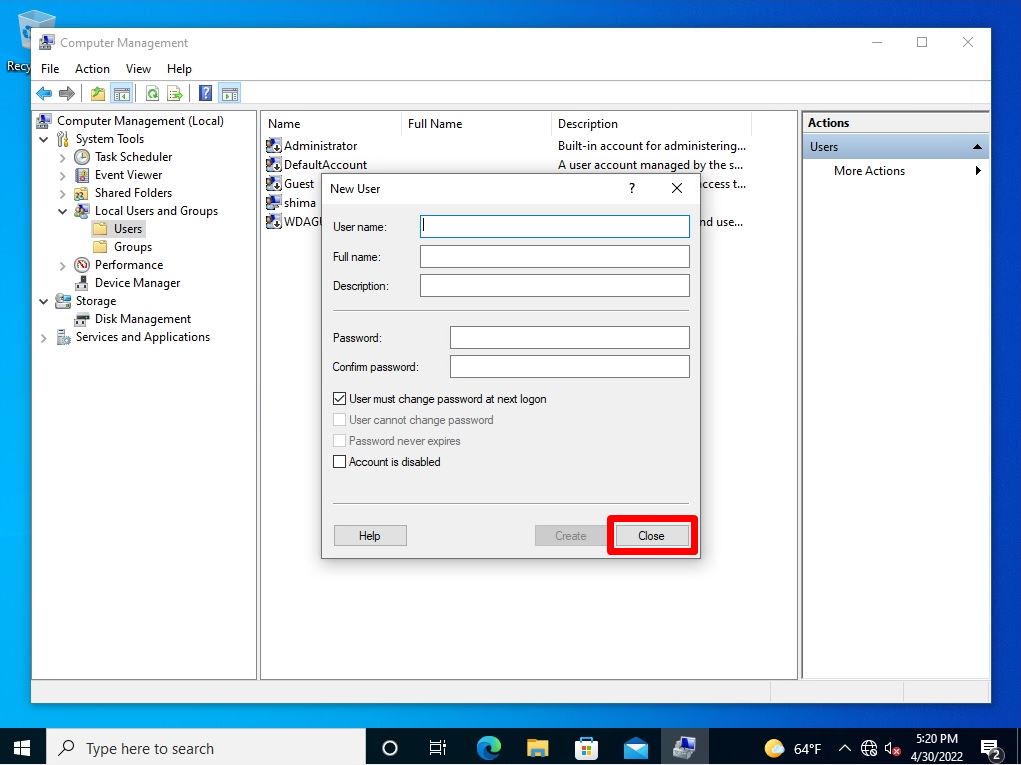Screen dimensions: 1021x765
Task: Click the Password input field
Action: (x=570, y=338)
